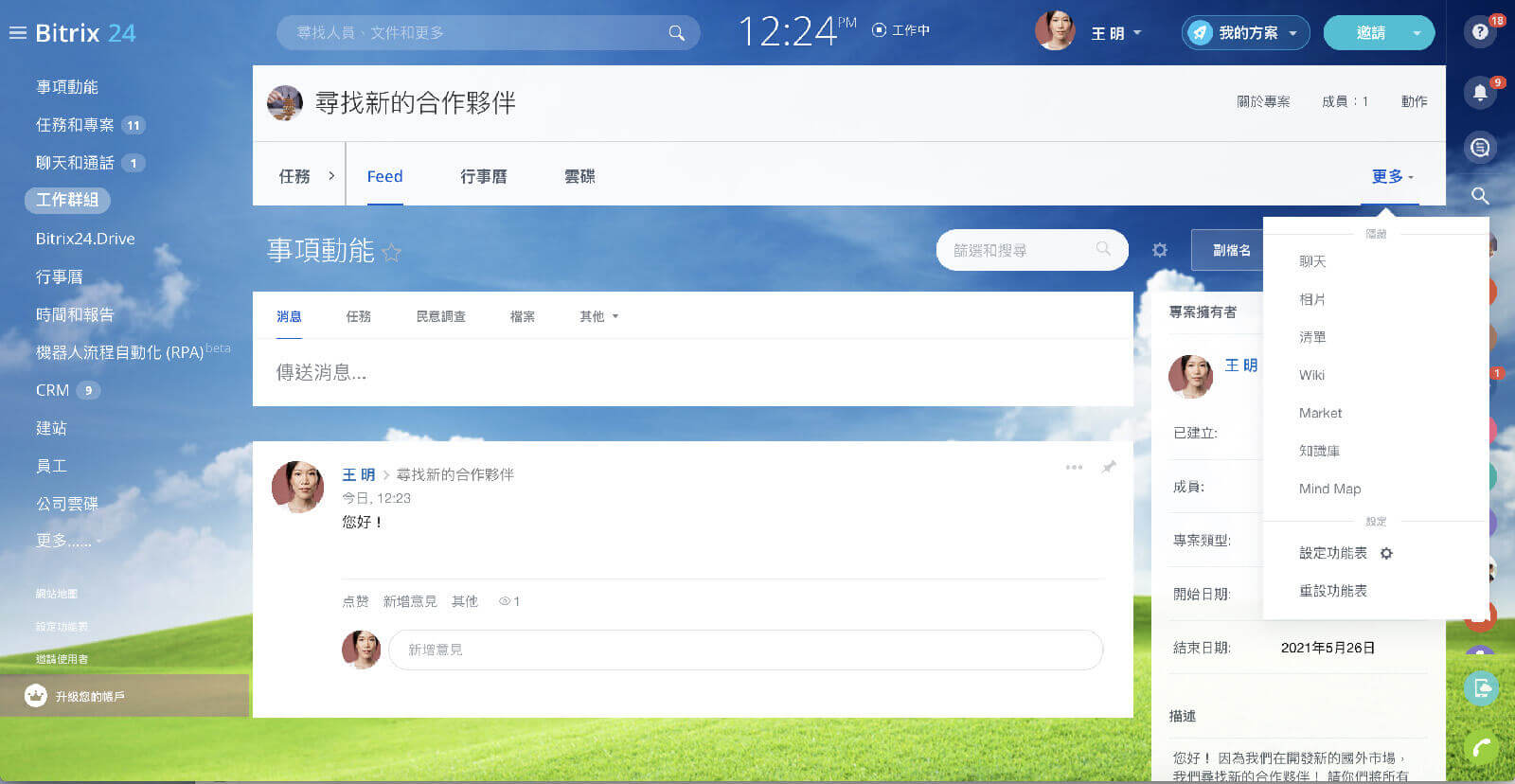Click the 邀請 invite button
The width and height of the screenshot is (1515, 784).
coord(1370,33)
